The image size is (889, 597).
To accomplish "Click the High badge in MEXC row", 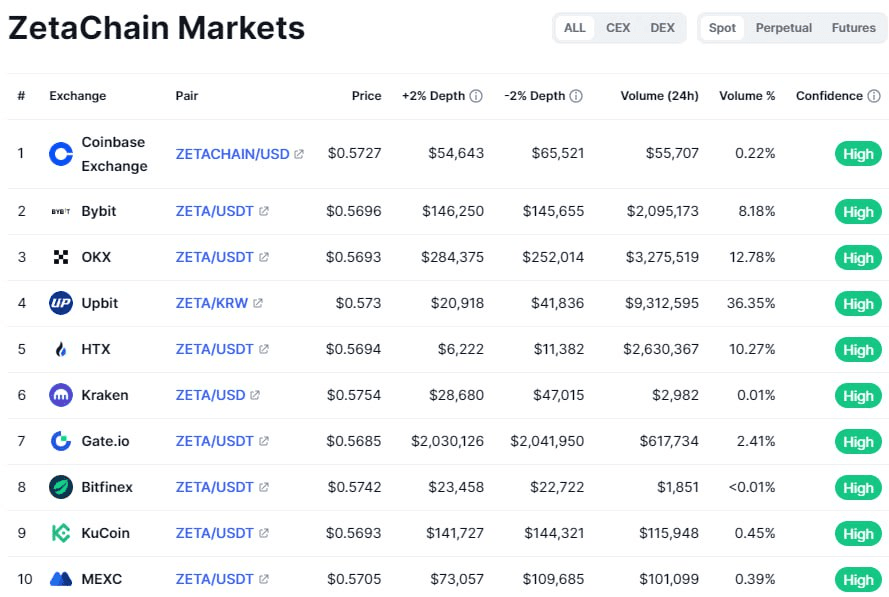I will coord(858,579).
